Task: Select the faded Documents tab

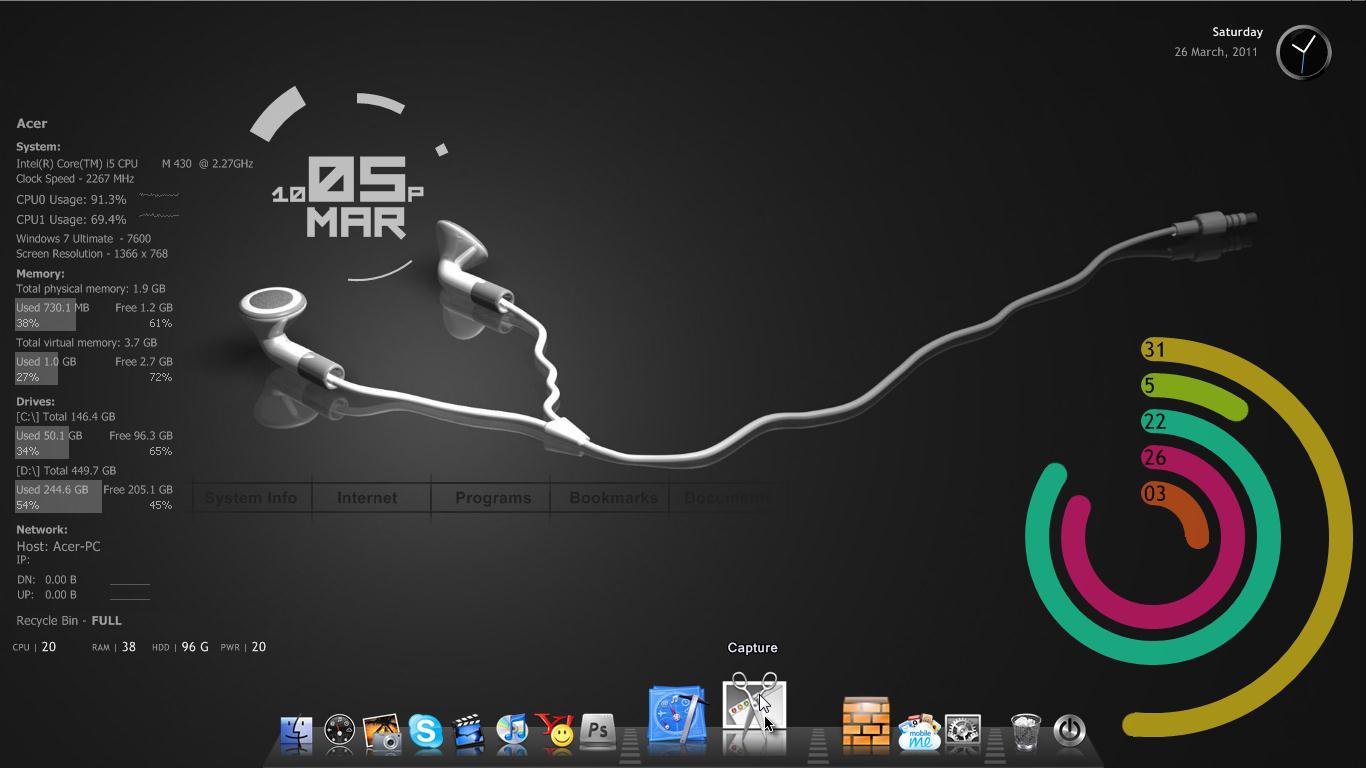Action: click(727, 498)
